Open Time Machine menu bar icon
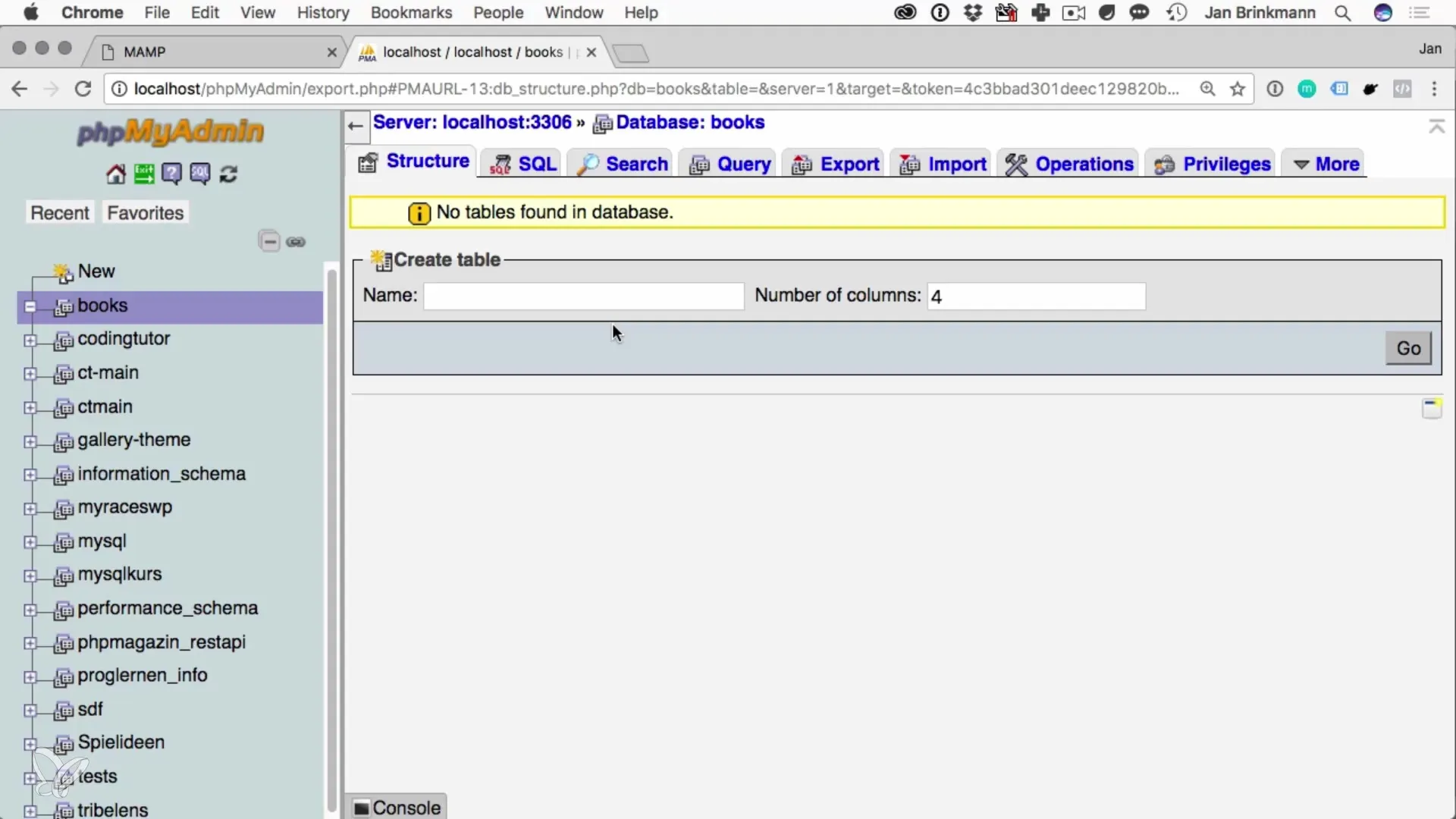Image resolution: width=1456 pixels, height=819 pixels. pyautogui.click(x=1177, y=13)
